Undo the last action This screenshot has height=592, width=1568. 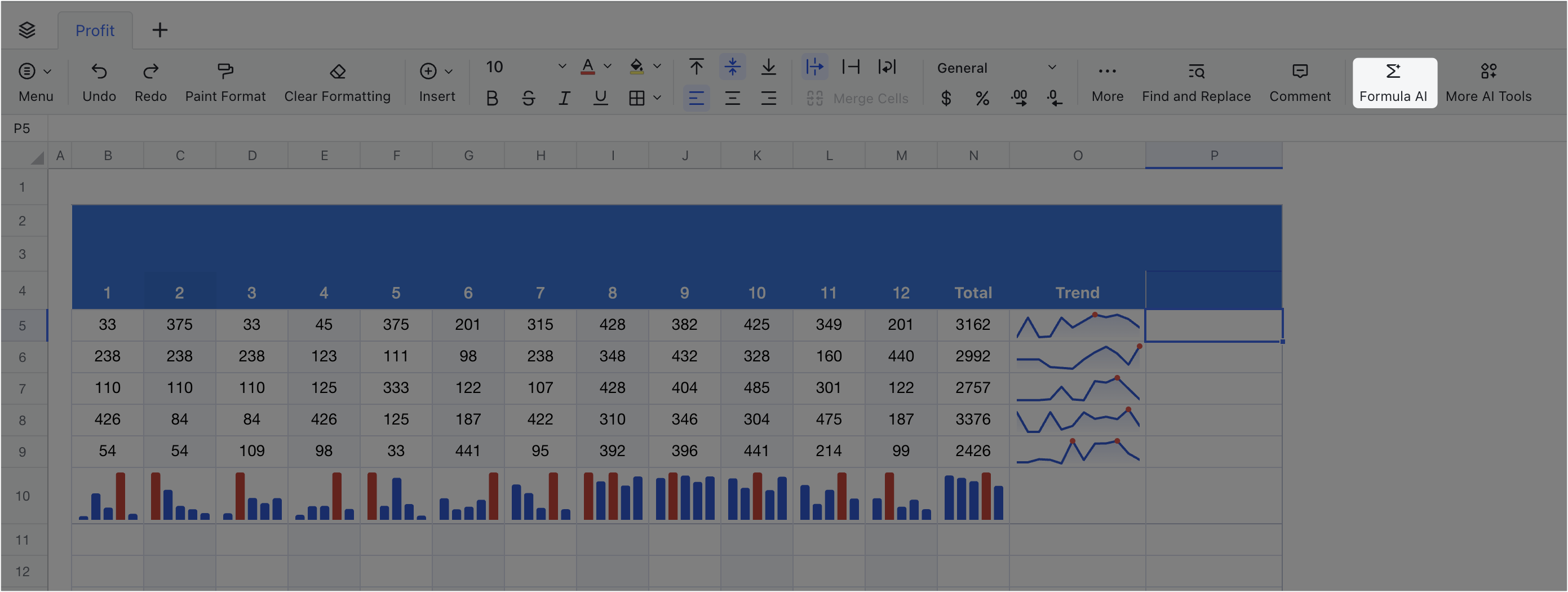[x=99, y=81]
